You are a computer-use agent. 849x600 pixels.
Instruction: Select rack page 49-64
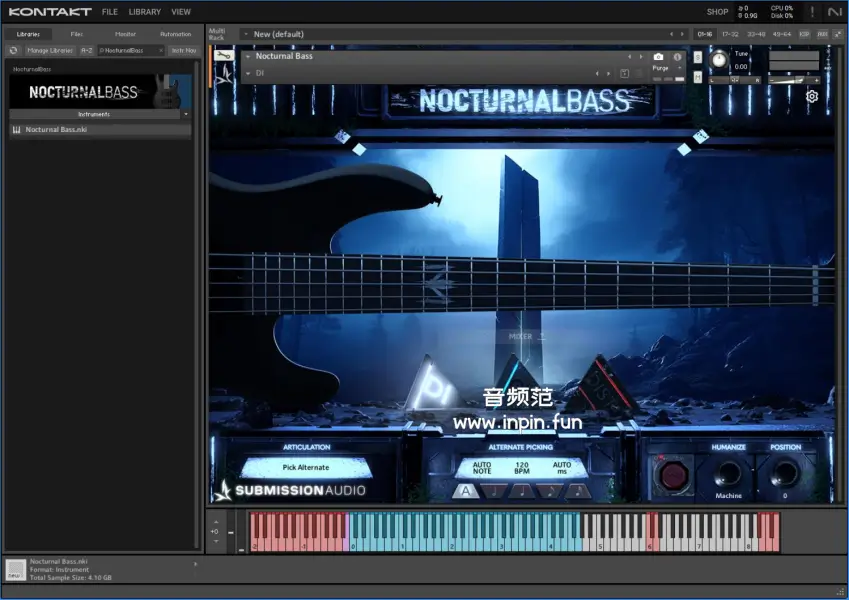(781, 34)
